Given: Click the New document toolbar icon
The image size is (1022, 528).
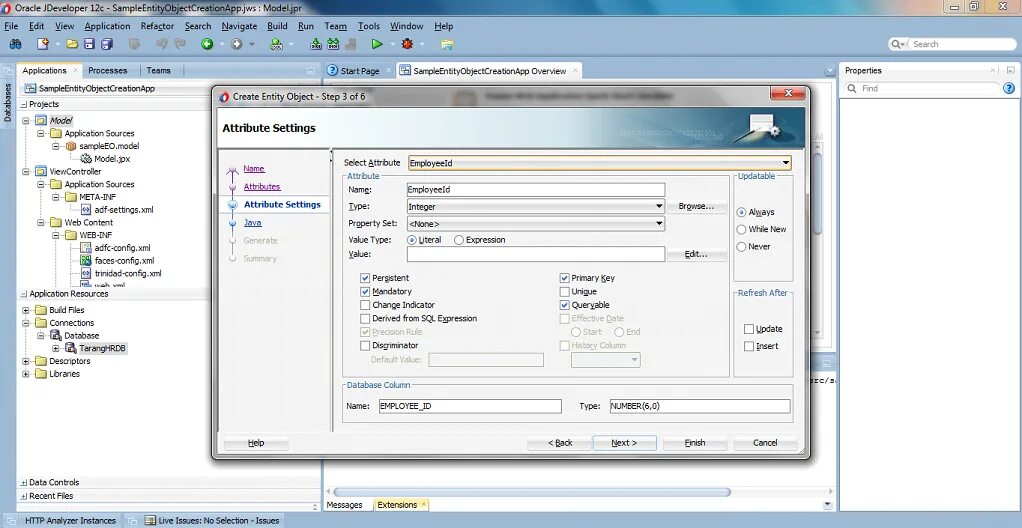Looking at the screenshot, I should [x=43, y=44].
